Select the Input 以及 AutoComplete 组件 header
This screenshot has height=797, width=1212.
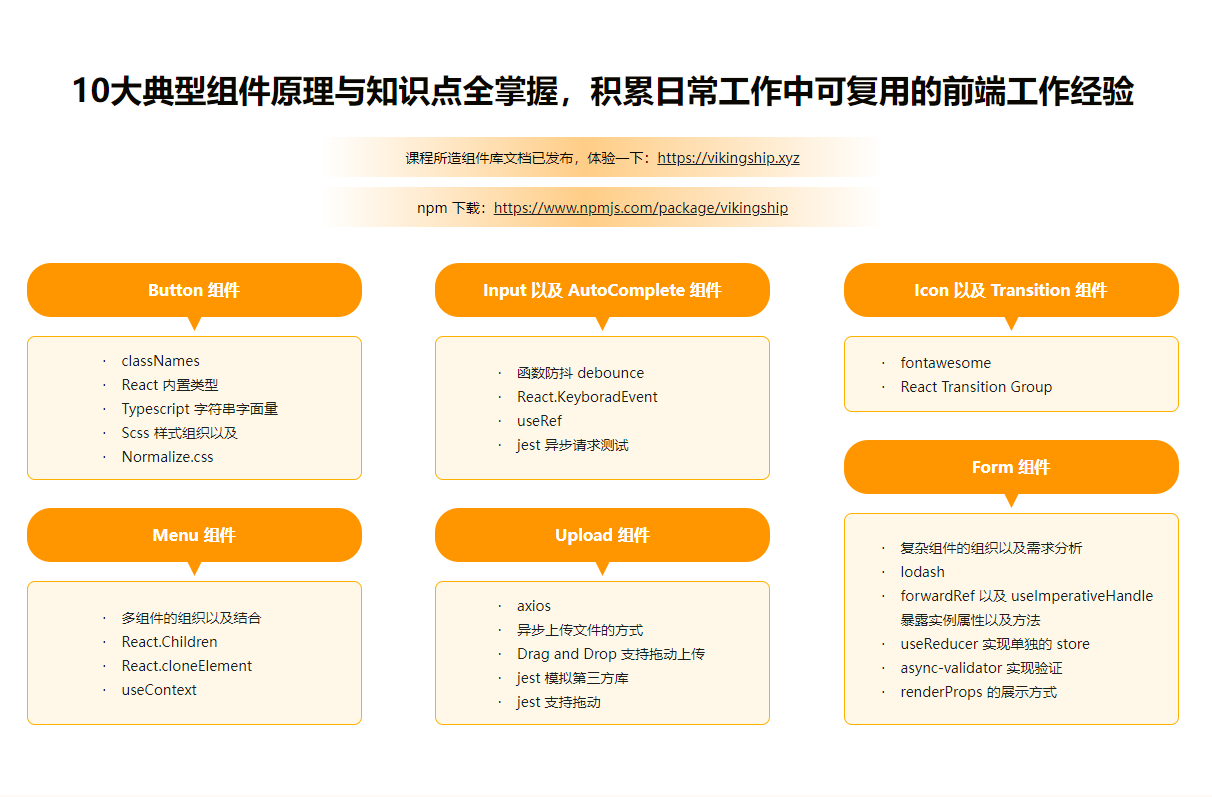pos(602,290)
